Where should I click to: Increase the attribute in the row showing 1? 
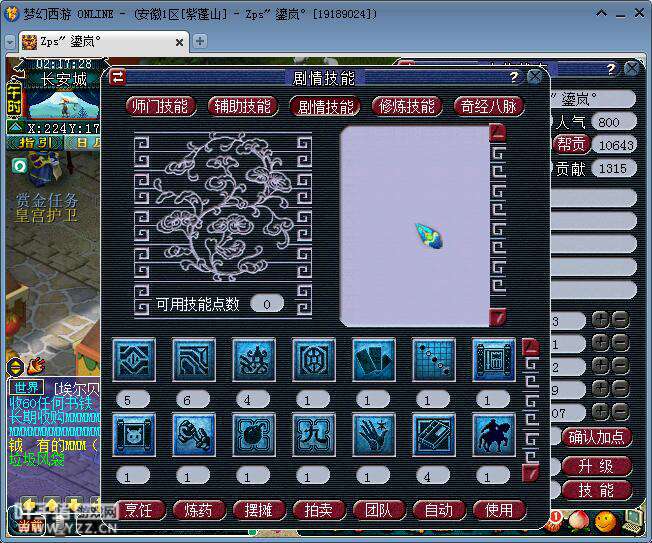point(600,343)
